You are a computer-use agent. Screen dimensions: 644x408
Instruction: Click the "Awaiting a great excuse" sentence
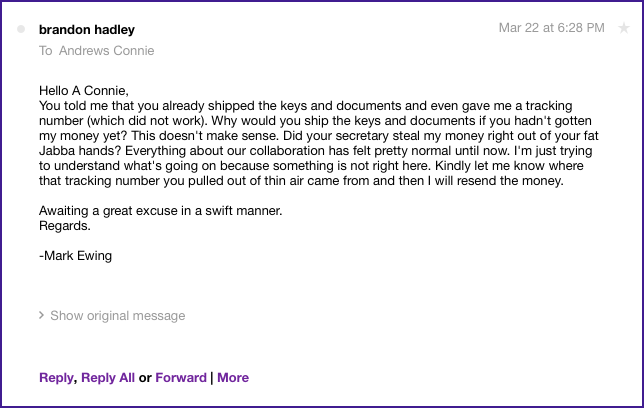click(160, 211)
